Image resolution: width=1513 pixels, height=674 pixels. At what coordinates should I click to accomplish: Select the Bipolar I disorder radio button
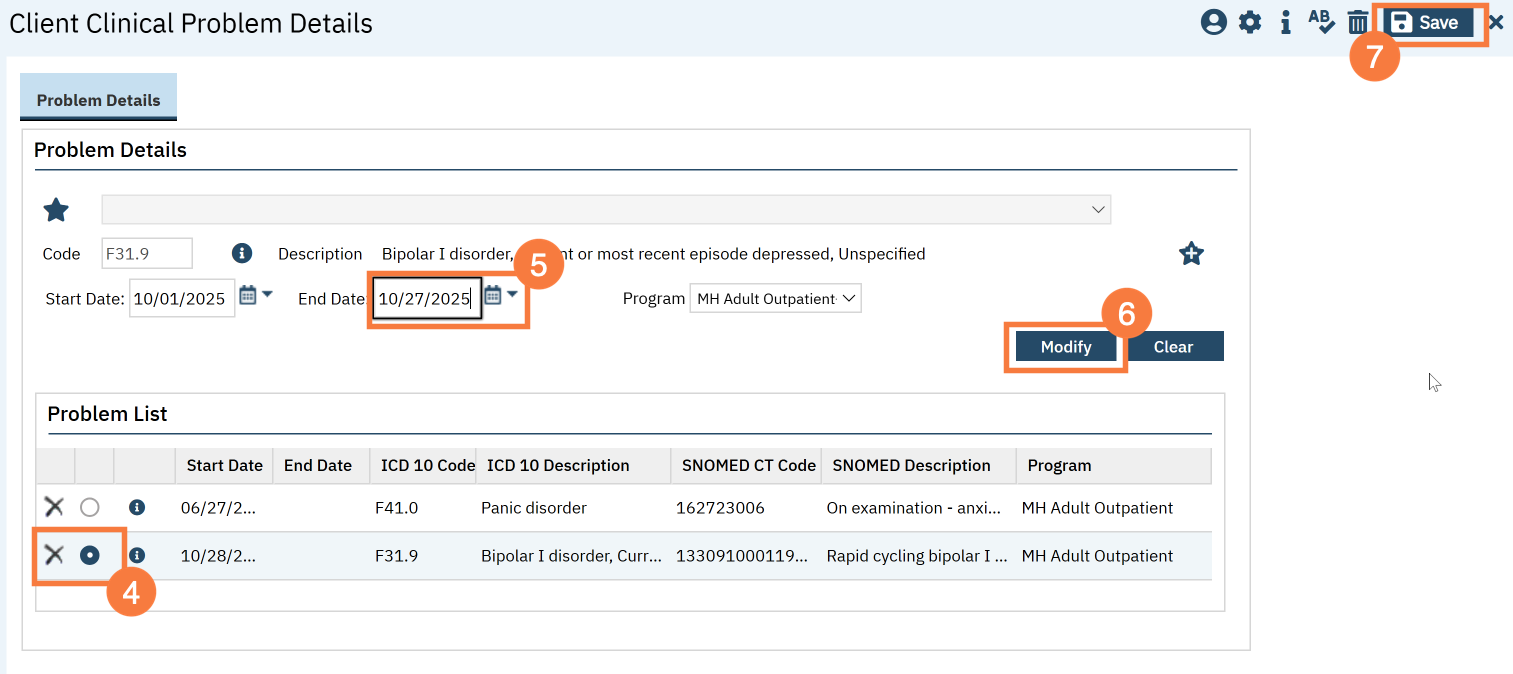click(x=90, y=555)
